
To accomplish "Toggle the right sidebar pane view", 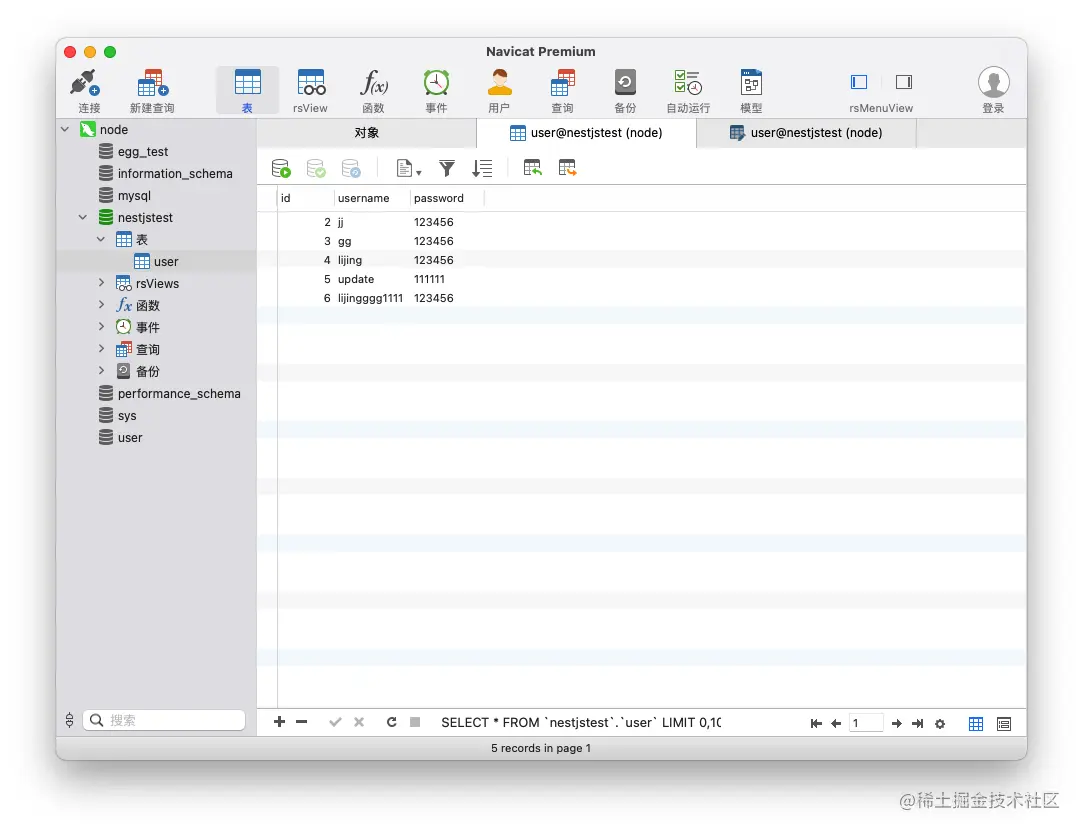I will tap(903, 82).
